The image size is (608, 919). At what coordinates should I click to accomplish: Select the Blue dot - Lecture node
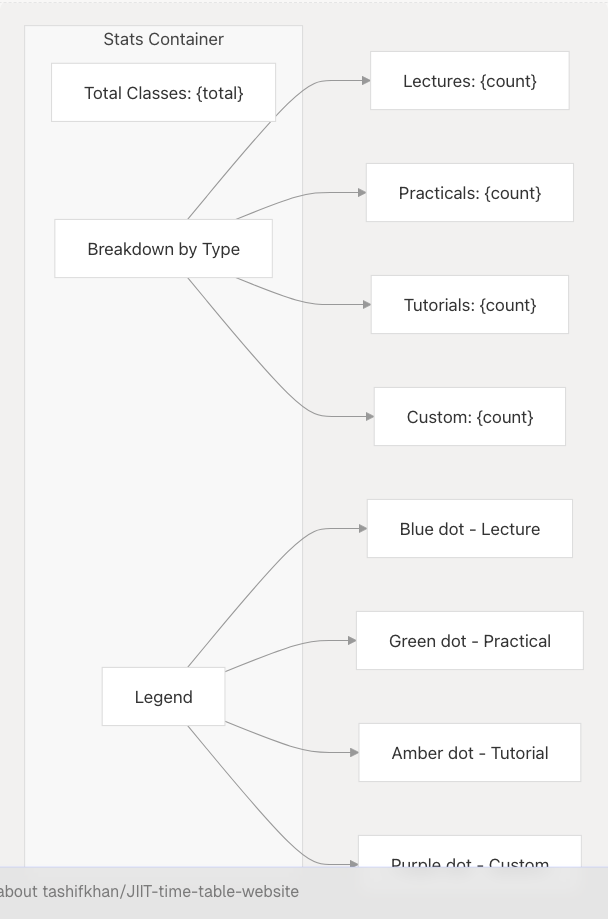[x=469, y=529]
